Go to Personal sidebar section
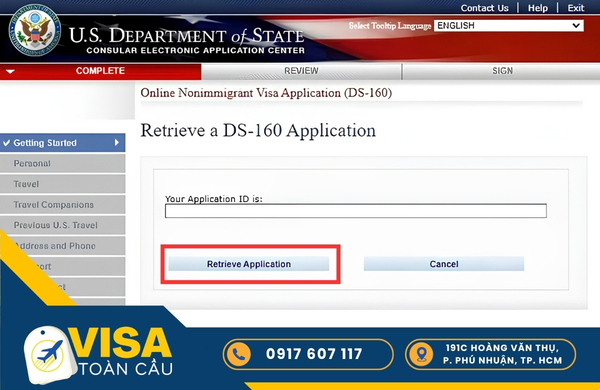This screenshot has height=390, width=600. coord(63,163)
